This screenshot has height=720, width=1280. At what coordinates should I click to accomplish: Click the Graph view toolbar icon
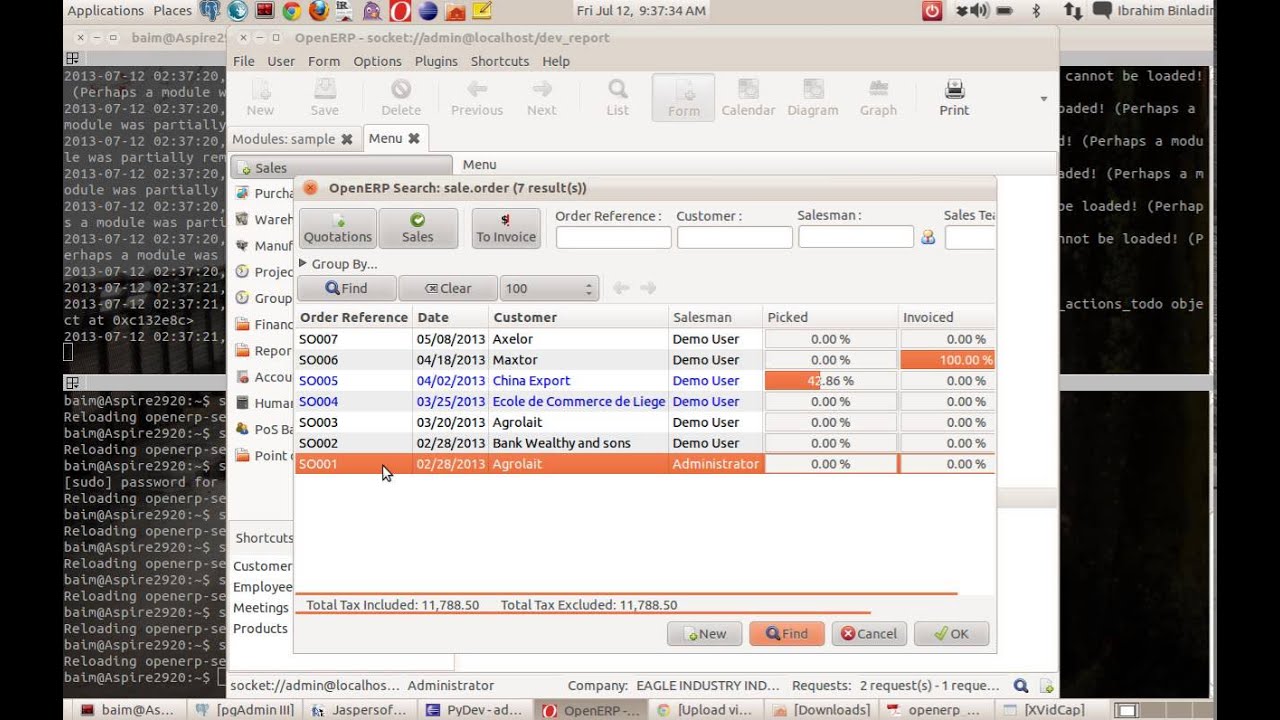(x=878, y=97)
